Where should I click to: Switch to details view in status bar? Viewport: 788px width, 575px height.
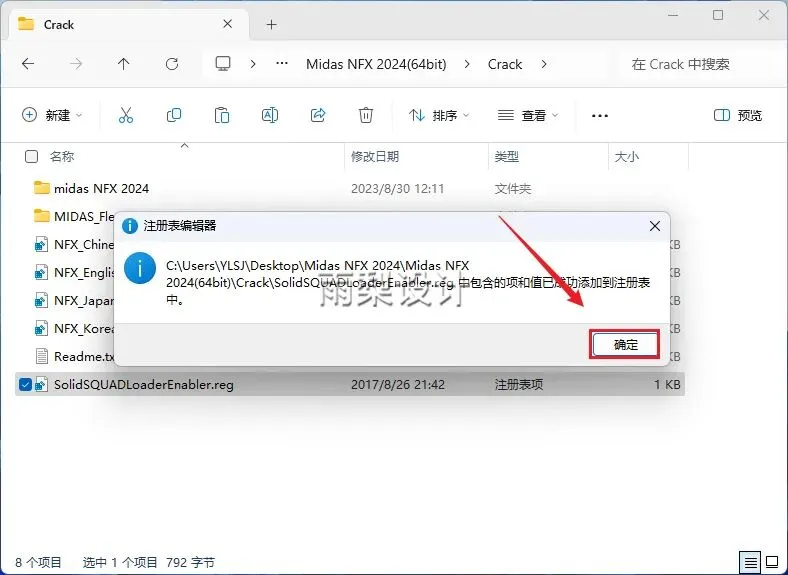(750, 562)
